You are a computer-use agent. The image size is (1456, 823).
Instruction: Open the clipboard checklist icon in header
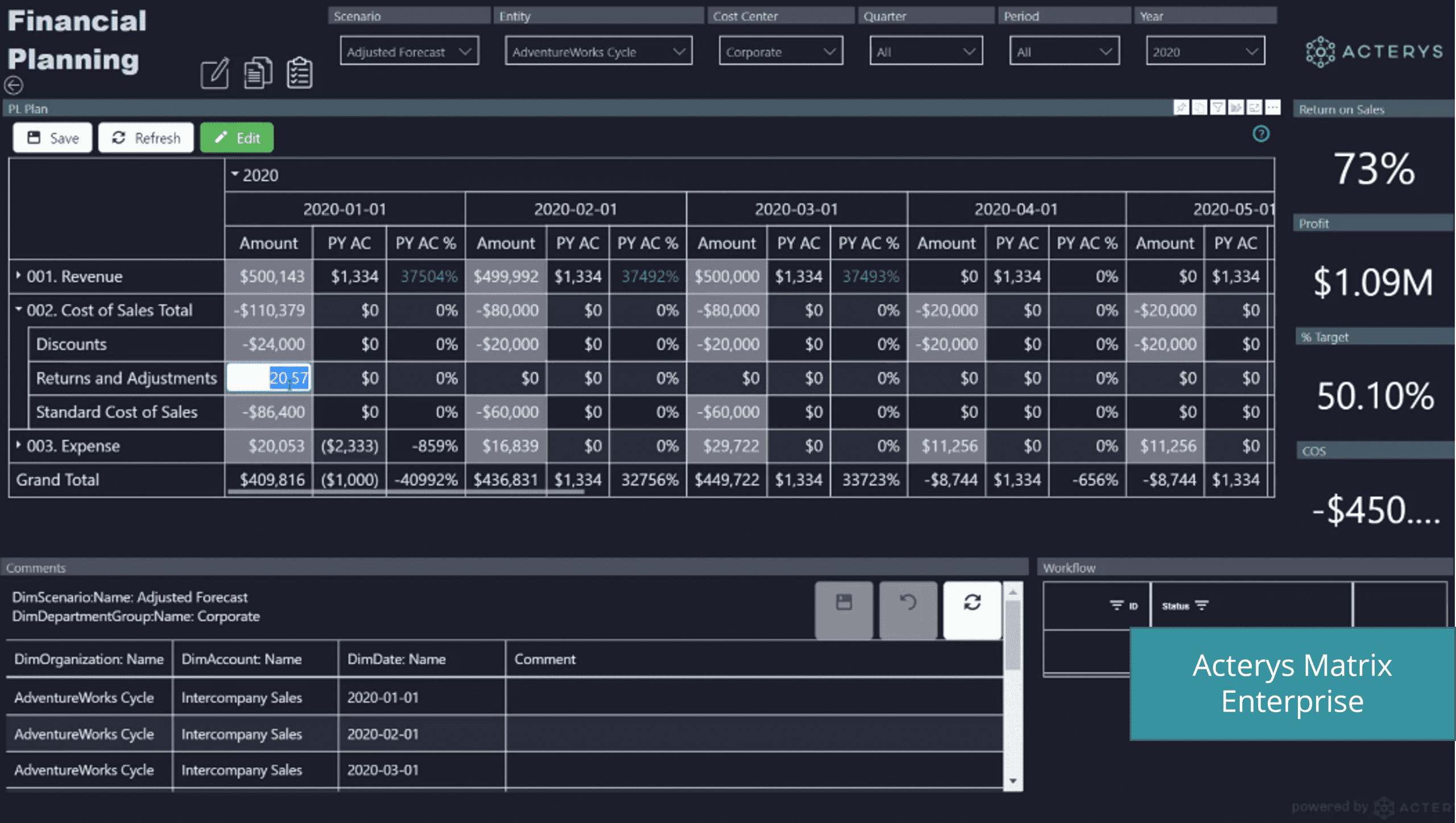pos(300,73)
